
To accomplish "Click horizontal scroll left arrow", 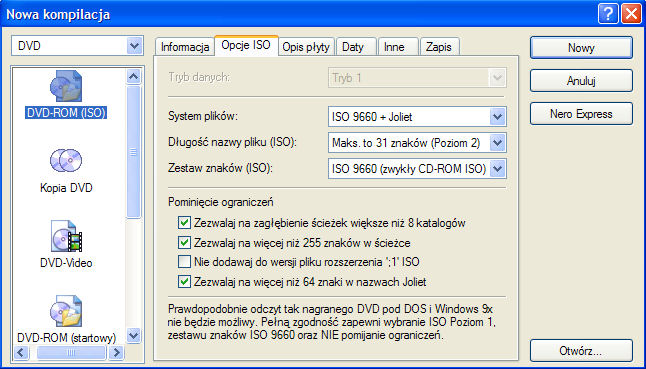I will (21, 353).
